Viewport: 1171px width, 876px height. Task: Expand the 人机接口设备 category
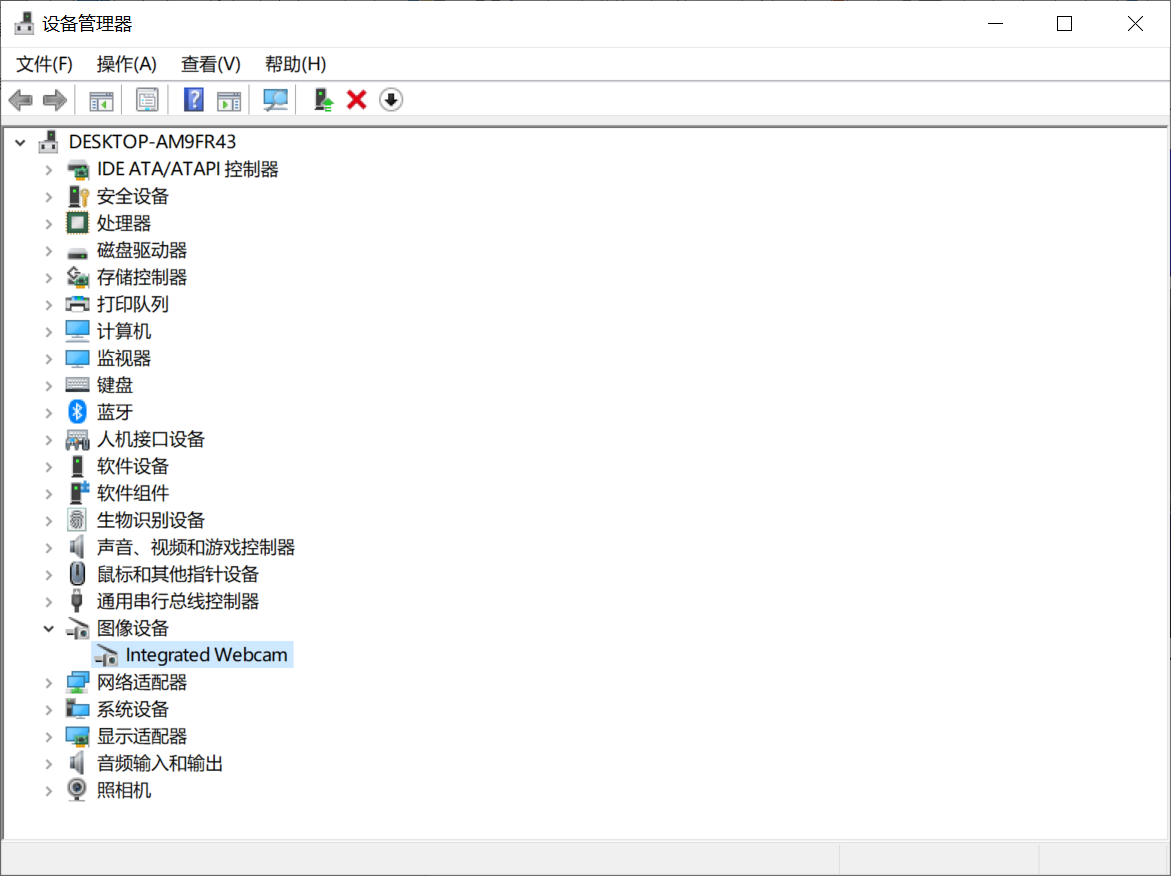[49, 439]
